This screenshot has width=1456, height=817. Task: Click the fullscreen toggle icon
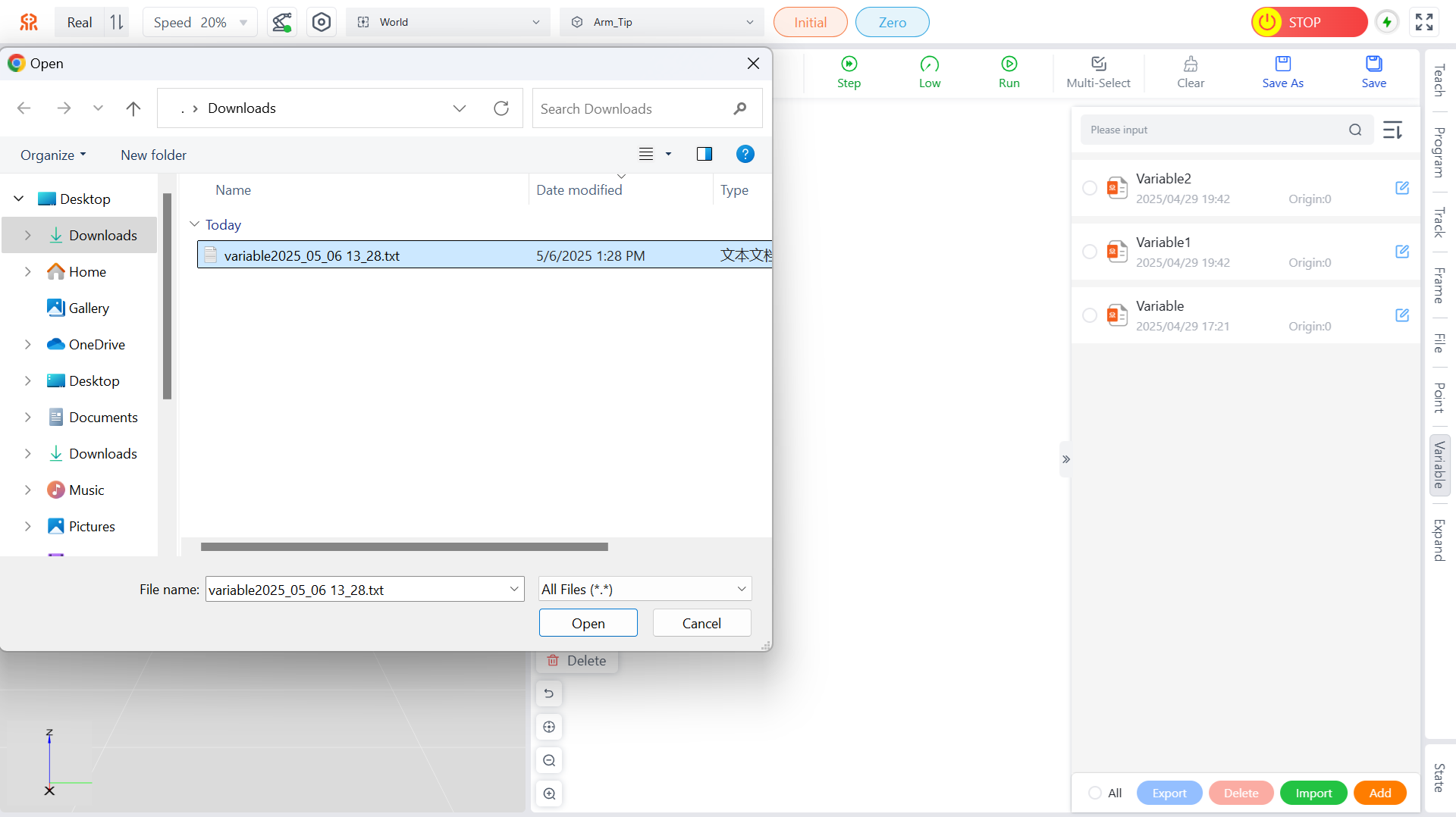click(x=1424, y=22)
